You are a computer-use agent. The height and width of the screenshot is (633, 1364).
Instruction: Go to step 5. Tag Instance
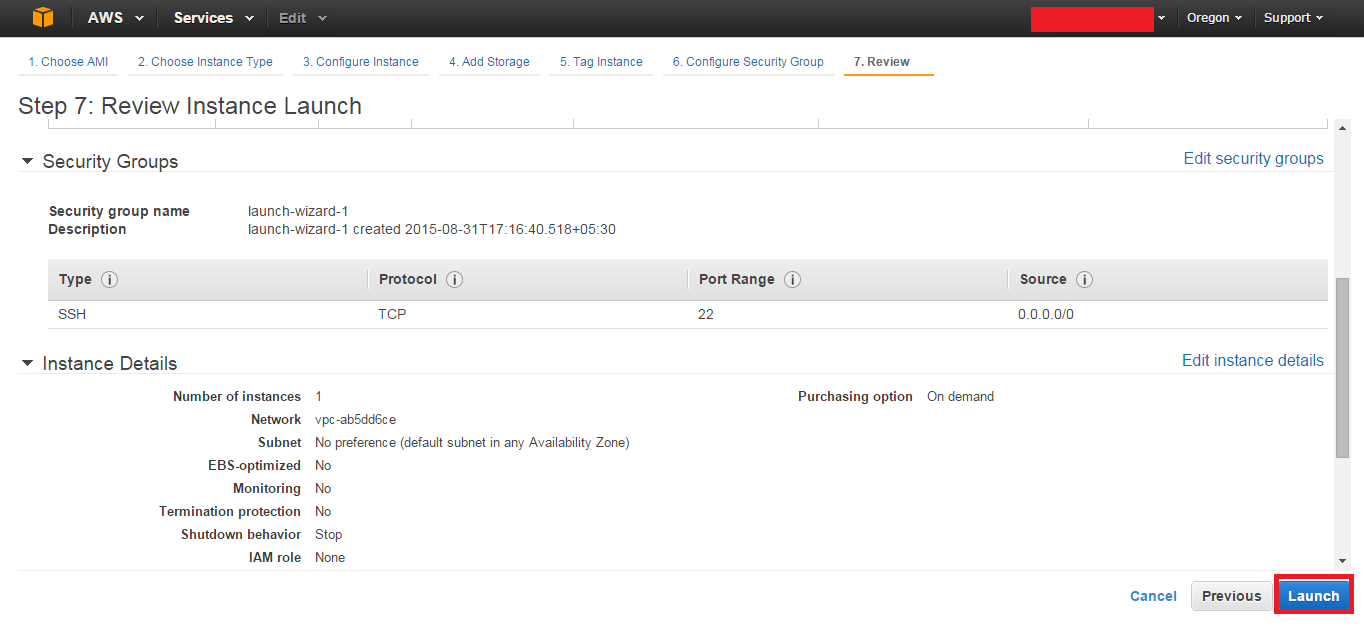pos(601,62)
